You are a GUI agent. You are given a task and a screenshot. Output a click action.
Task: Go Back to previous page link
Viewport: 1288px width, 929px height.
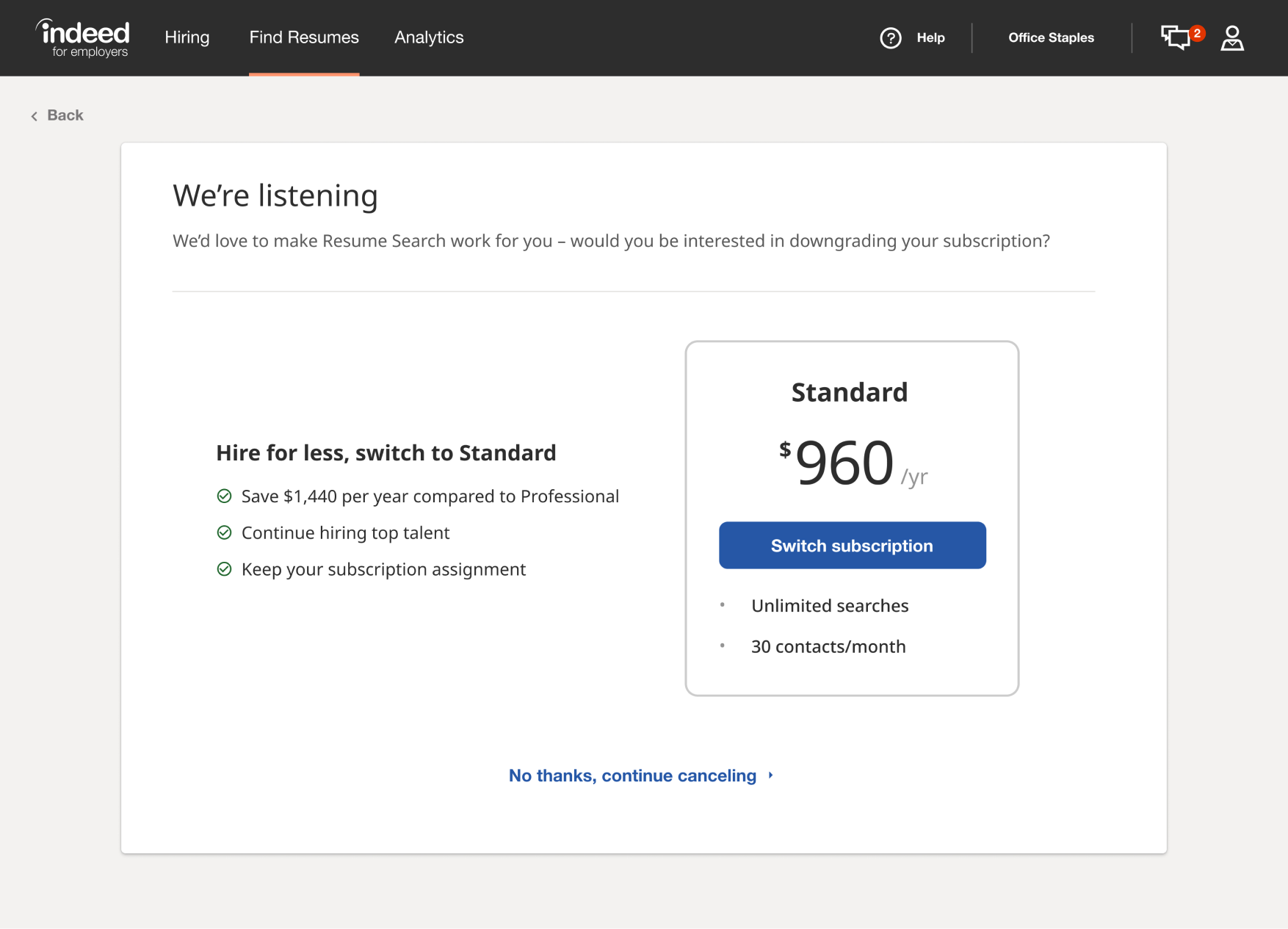(65, 115)
